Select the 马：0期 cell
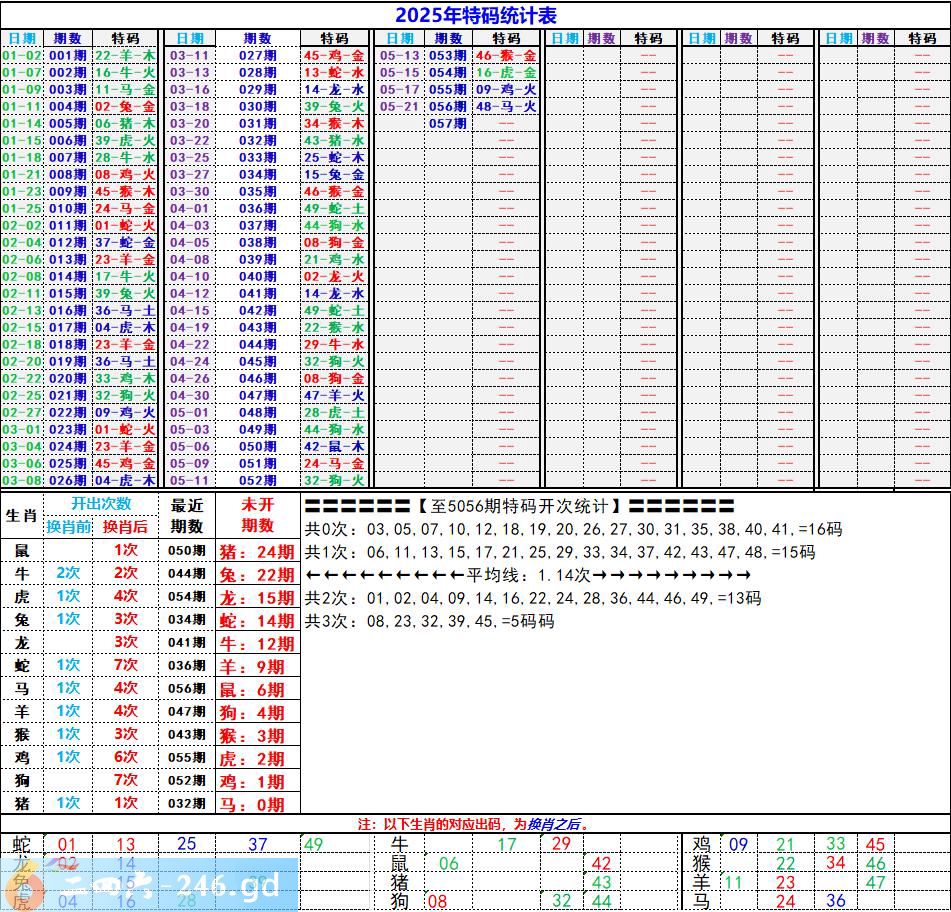This screenshot has height=912, width=951. [257, 804]
